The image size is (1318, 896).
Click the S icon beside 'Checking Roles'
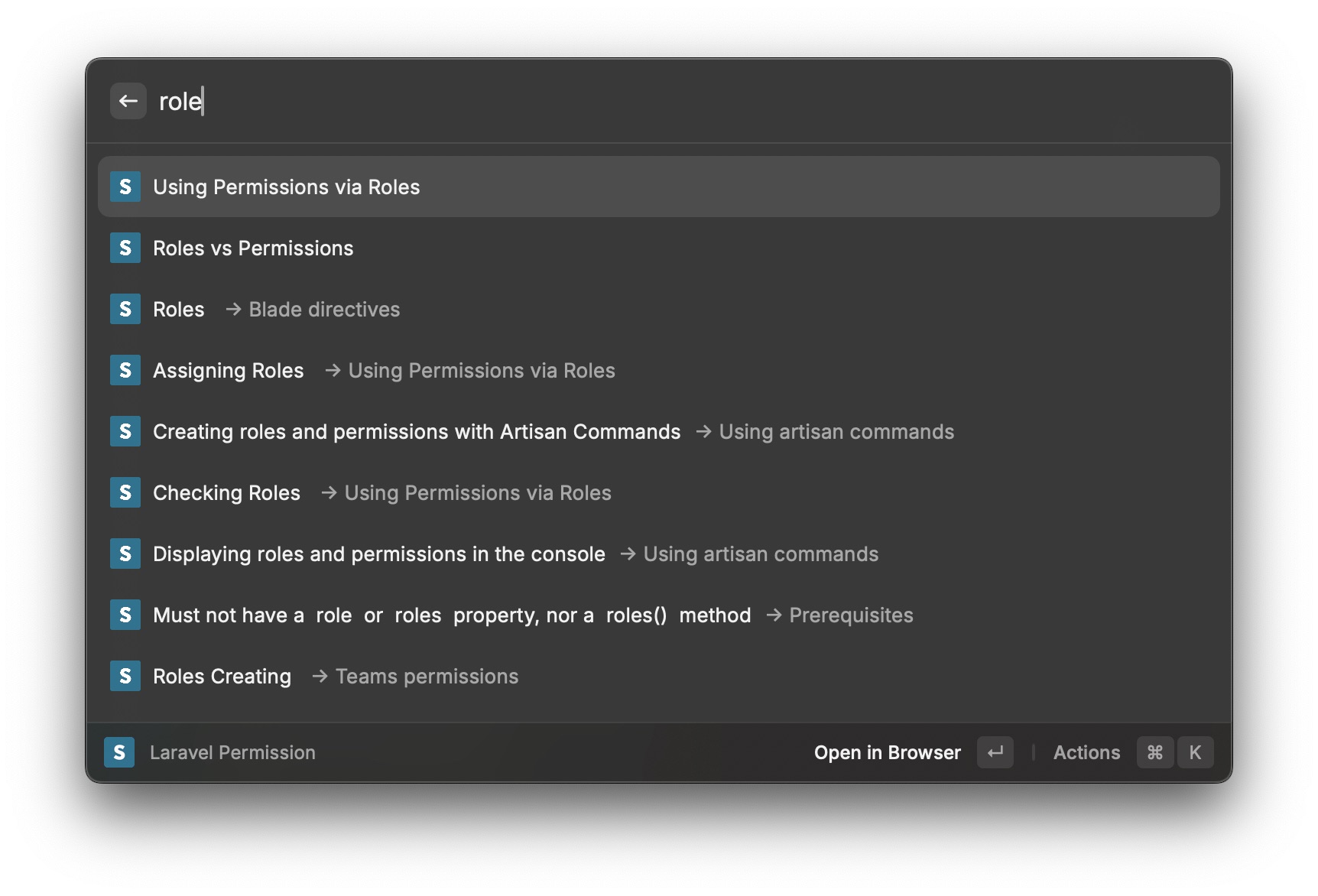[125, 492]
